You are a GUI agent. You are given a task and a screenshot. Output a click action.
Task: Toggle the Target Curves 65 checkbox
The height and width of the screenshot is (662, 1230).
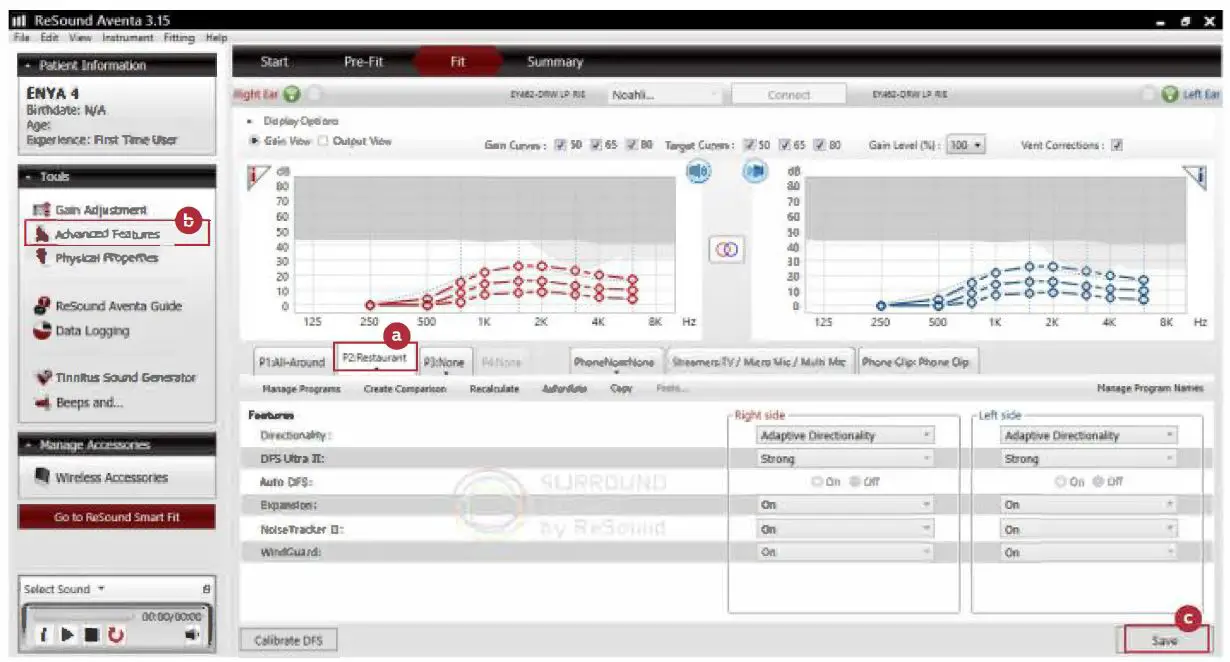(785, 145)
